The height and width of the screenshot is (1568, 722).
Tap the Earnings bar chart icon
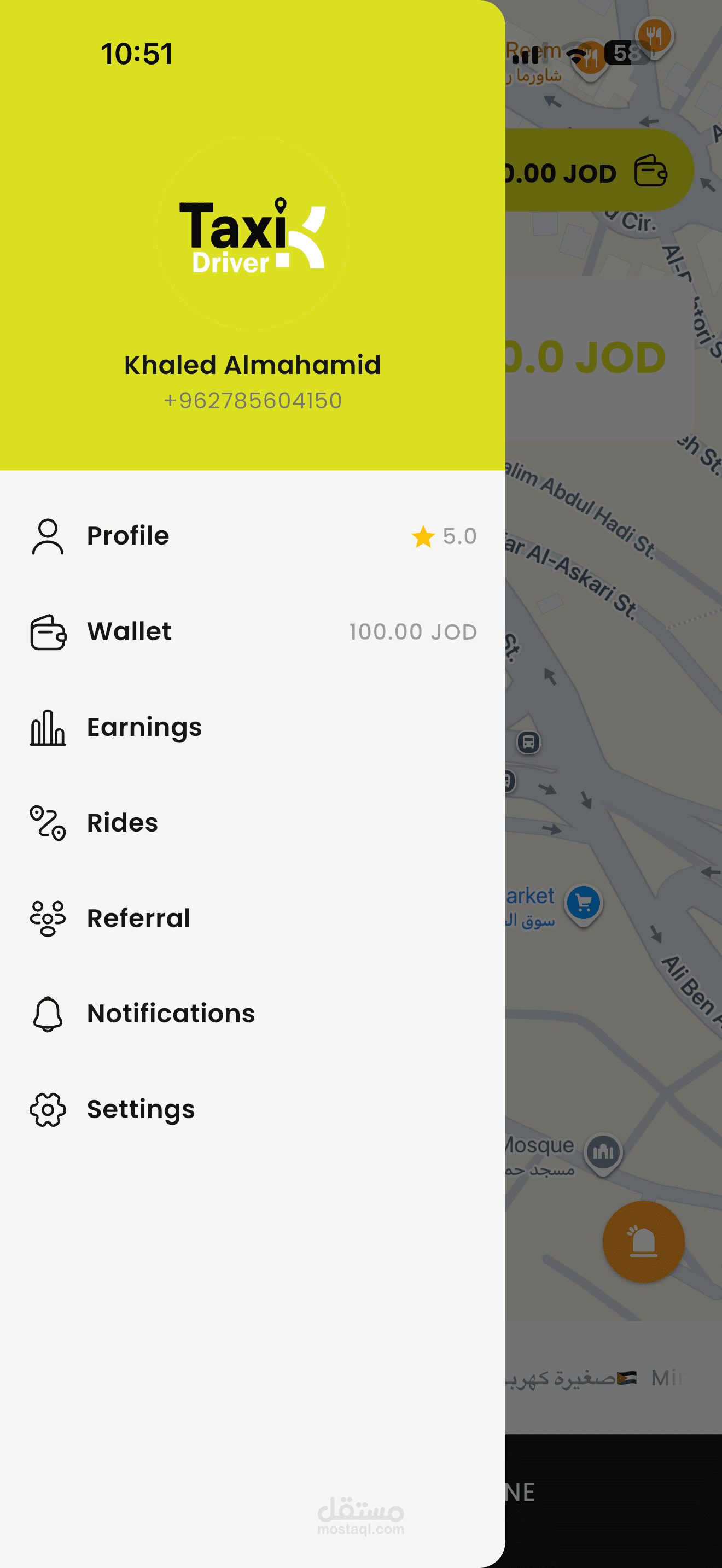point(48,727)
